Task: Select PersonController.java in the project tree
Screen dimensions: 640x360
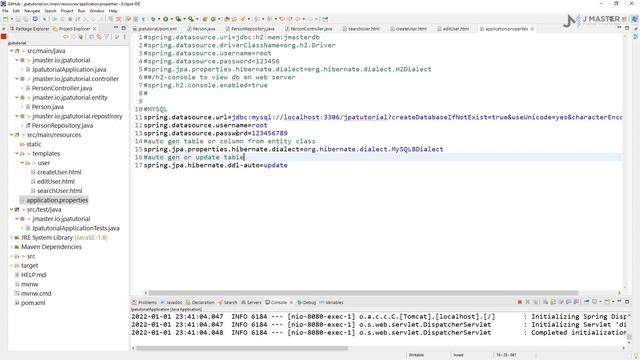Action: tap(62, 88)
